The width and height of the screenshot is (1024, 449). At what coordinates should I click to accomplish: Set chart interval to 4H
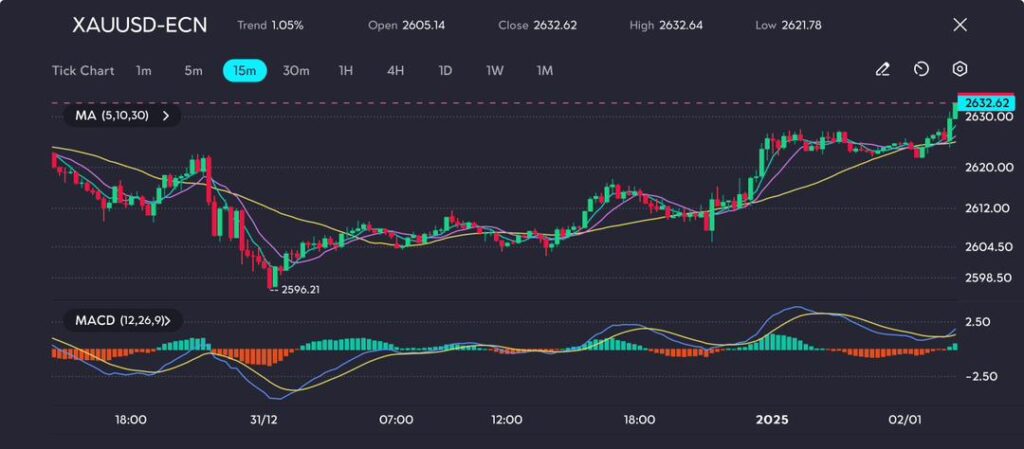click(x=395, y=71)
